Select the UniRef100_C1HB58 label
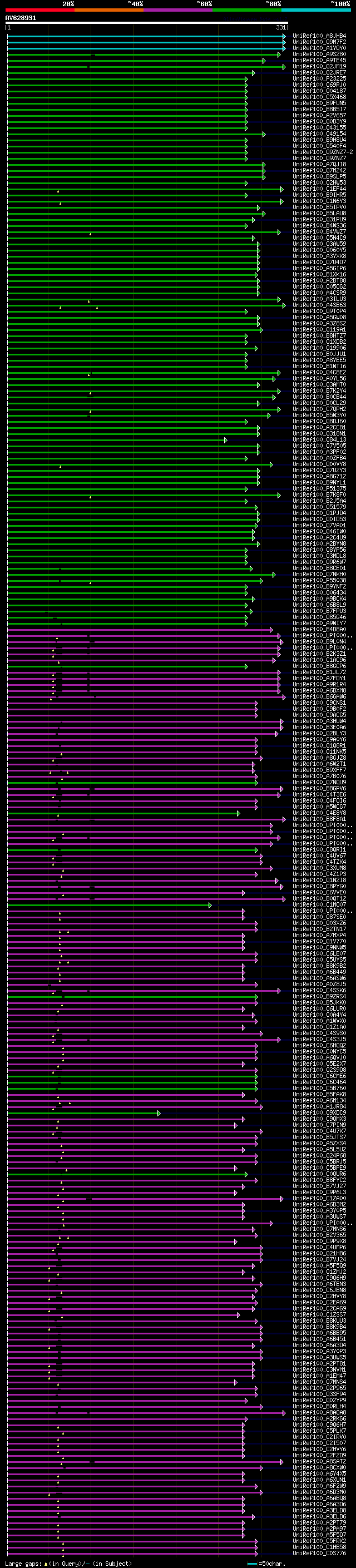The image size is (356, 1568). tap(319, 1547)
